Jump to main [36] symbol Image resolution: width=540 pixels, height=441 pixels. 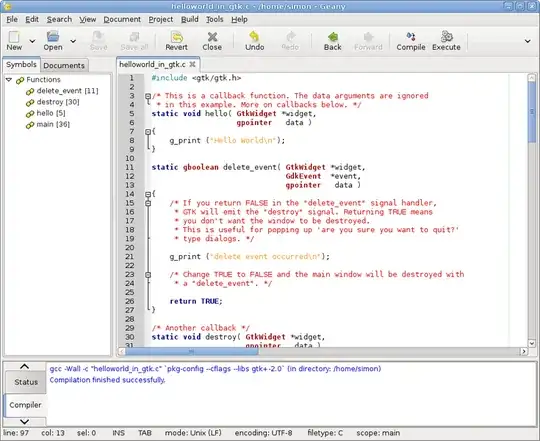pos(53,124)
